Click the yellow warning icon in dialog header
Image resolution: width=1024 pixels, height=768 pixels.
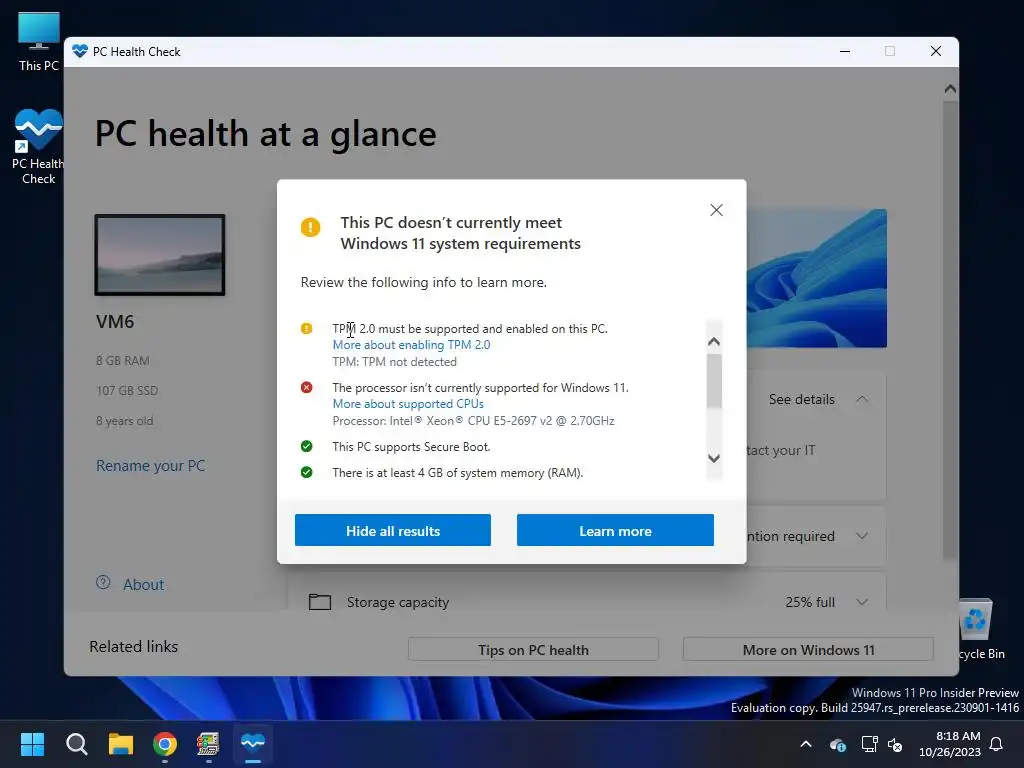[310, 227]
